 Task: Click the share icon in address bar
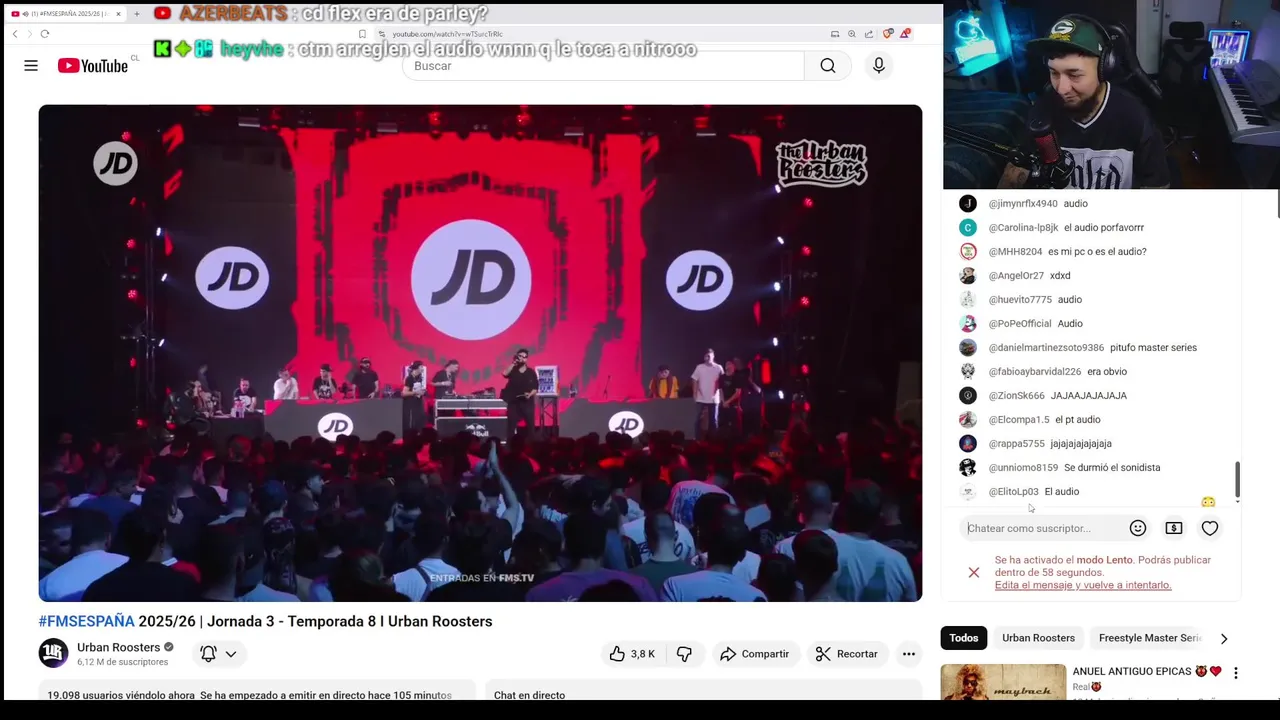869,34
